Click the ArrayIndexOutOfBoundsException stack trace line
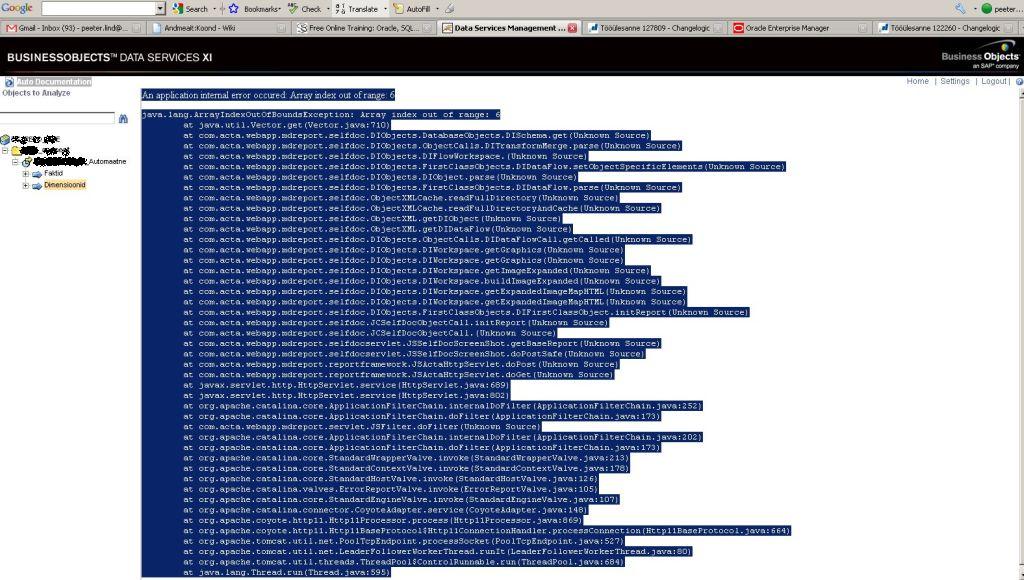 [x=321, y=114]
